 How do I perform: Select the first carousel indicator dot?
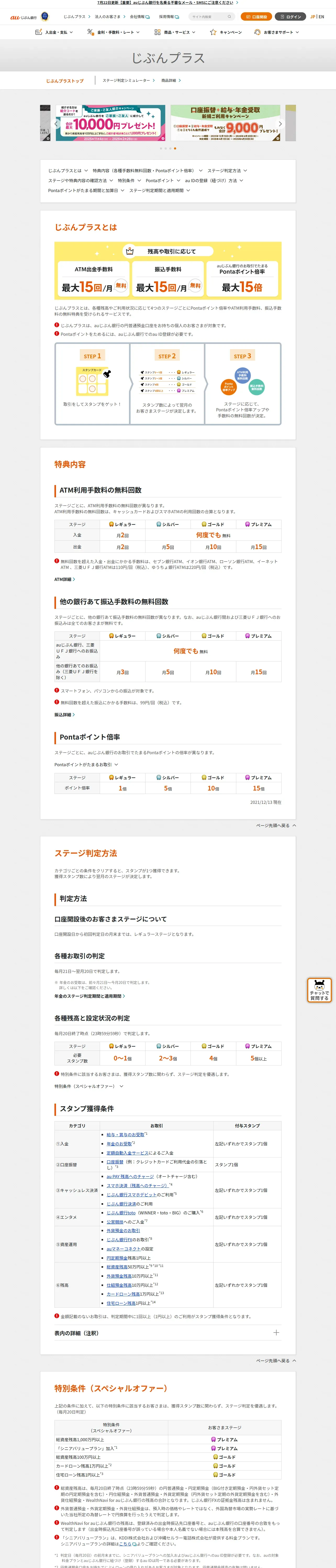click(x=160, y=148)
